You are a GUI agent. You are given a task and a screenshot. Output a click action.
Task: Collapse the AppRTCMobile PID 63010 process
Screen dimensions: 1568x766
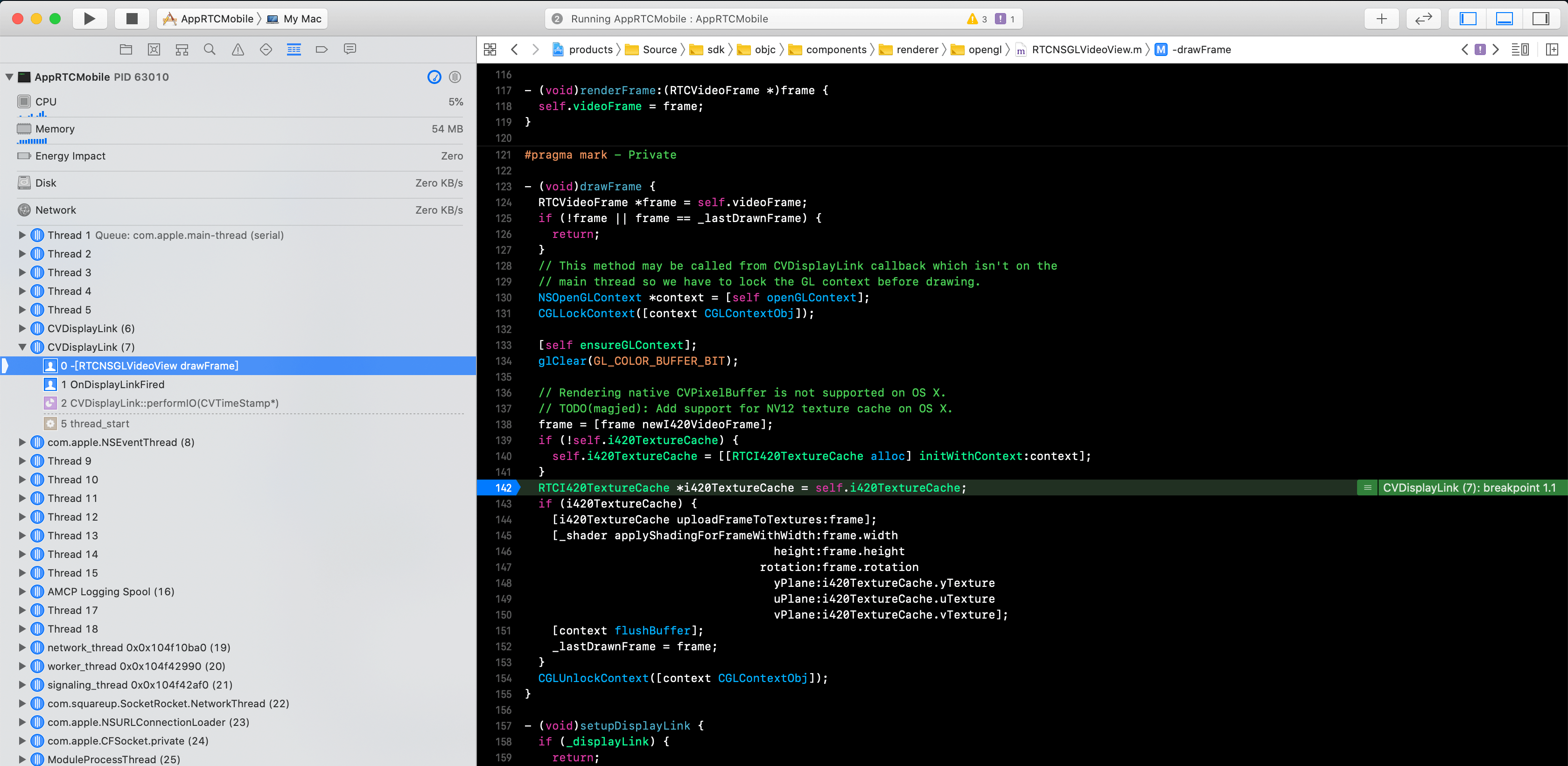[x=9, y=77]
